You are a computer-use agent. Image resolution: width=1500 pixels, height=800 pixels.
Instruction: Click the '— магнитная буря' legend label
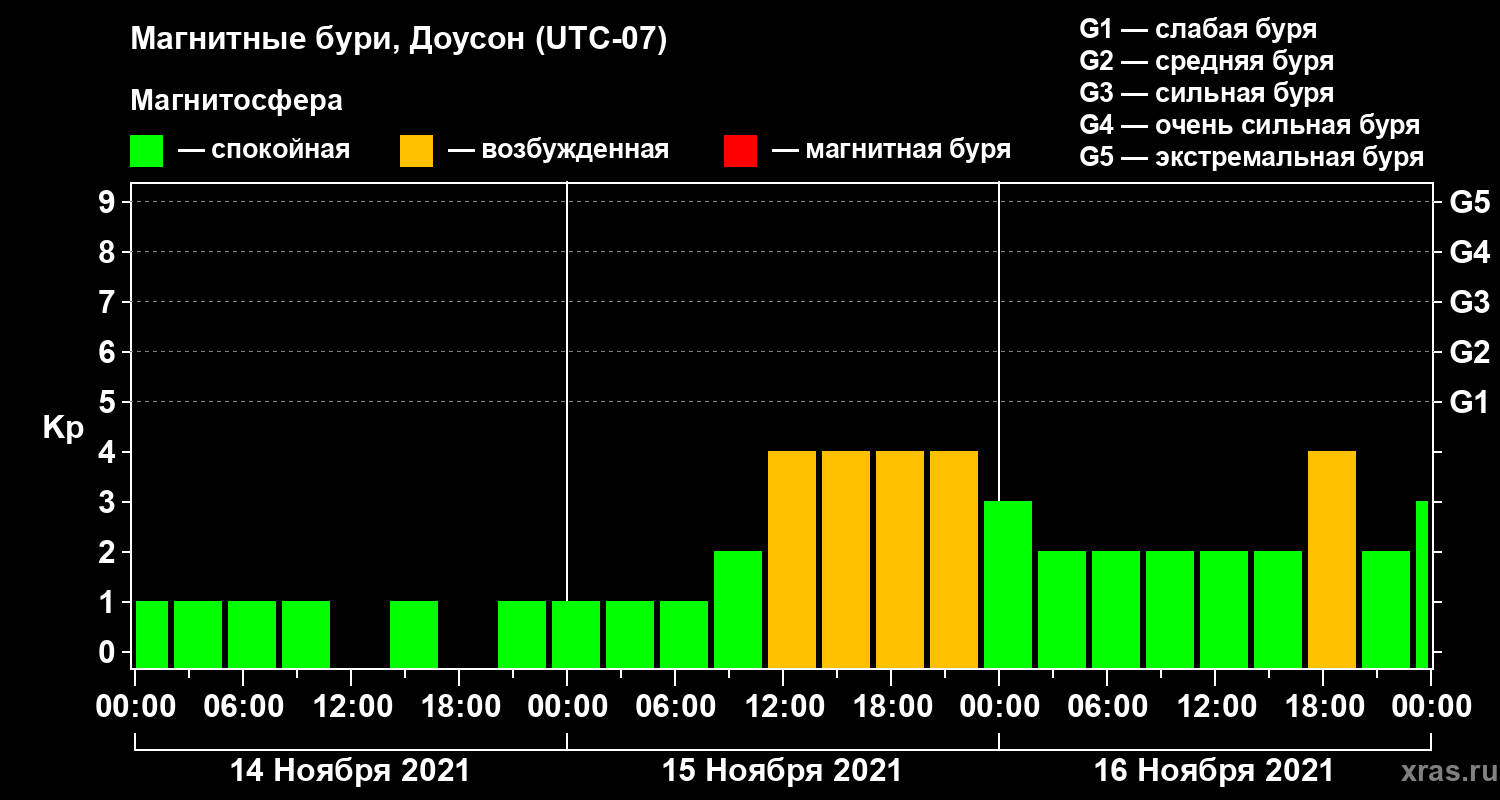pyautogui.click(x=891, y=150)
